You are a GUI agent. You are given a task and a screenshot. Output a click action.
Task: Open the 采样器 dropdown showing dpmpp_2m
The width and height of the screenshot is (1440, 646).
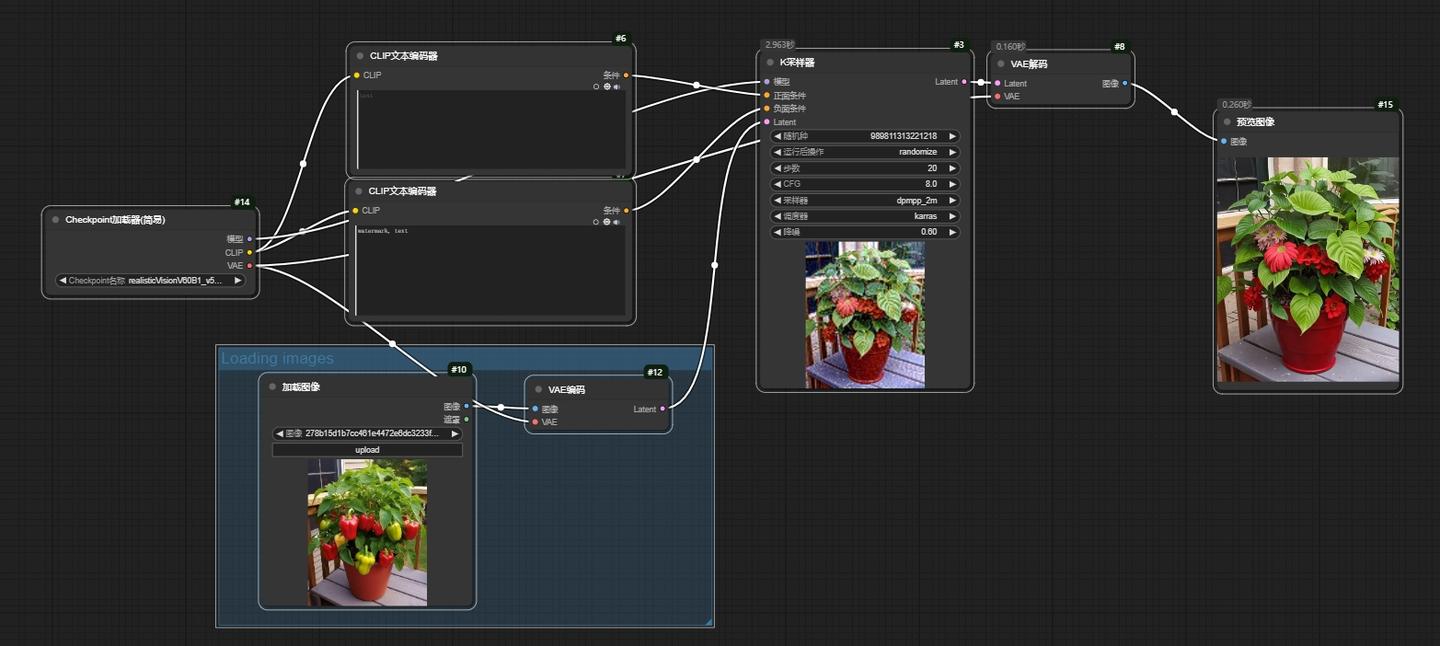click(x=865, y=200)
